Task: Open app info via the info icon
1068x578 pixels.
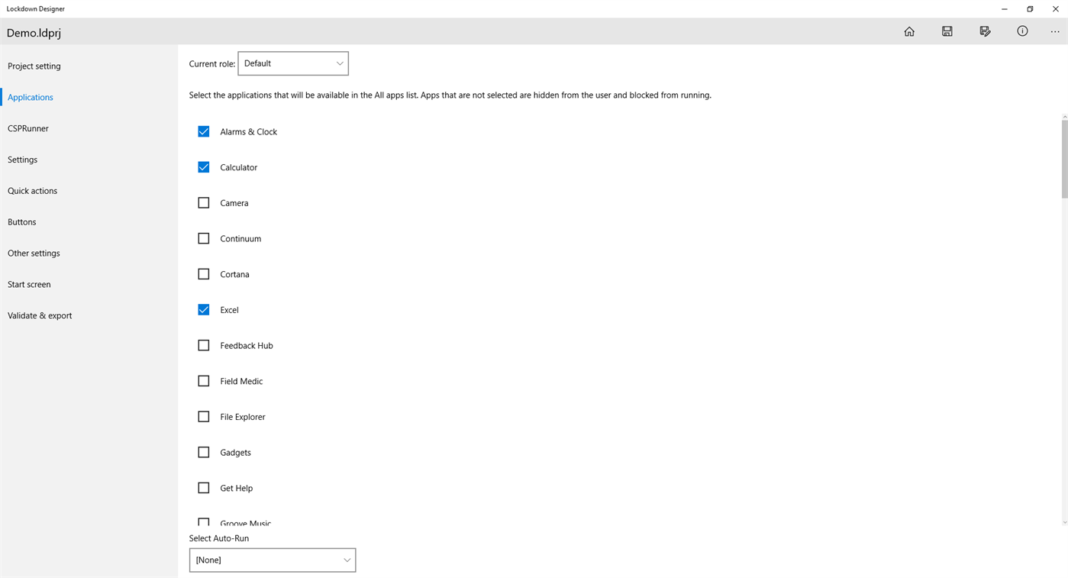Action: point(1022,31)
